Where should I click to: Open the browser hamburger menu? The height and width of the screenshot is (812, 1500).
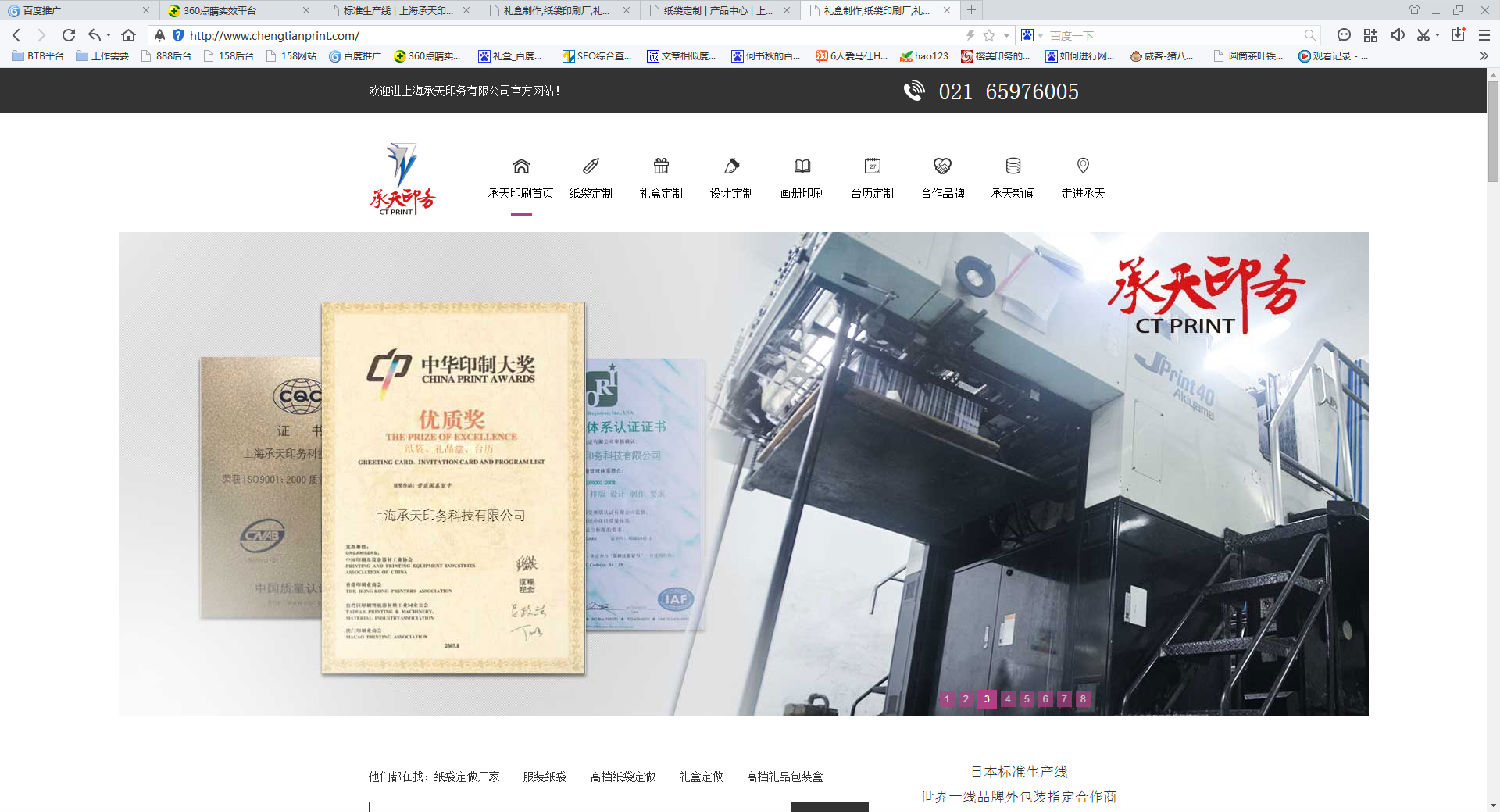[x=1483, y=35]
